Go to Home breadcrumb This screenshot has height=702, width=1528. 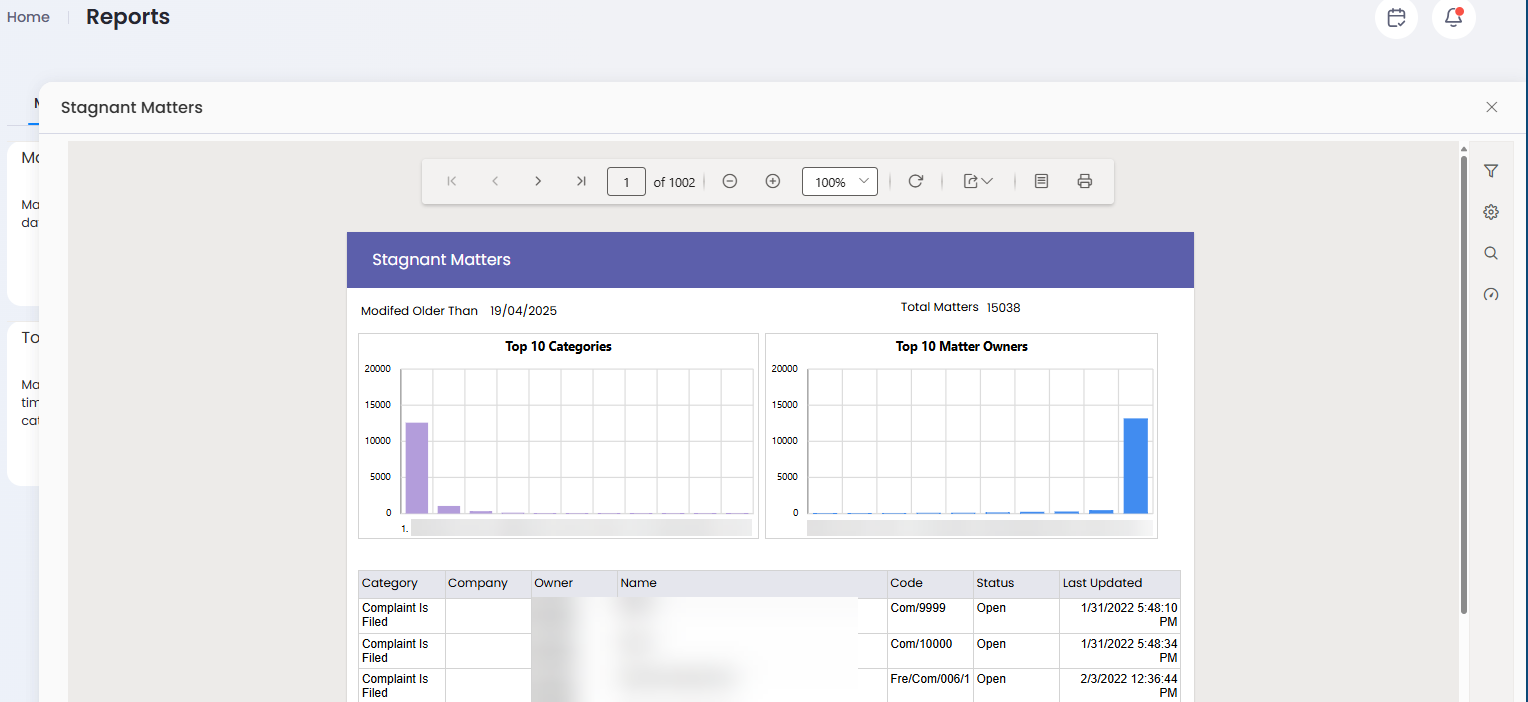click(x=28, y=17)
